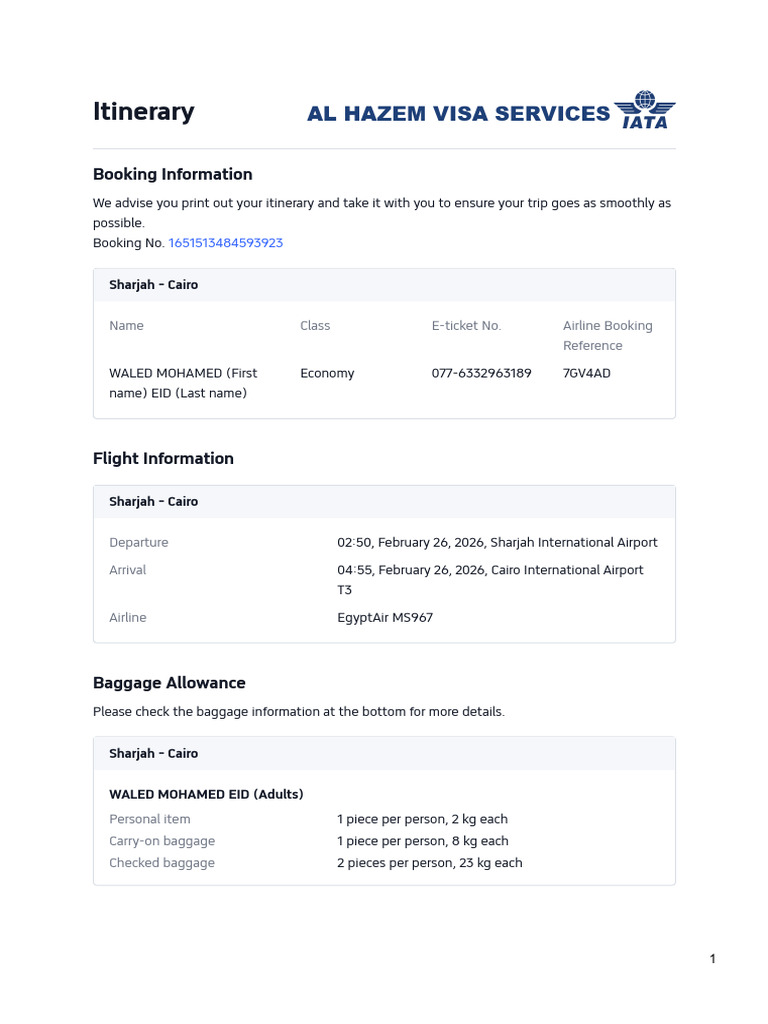Select airline booking reference 7GV4AD
768x1024 pixels.
[586, 374]
